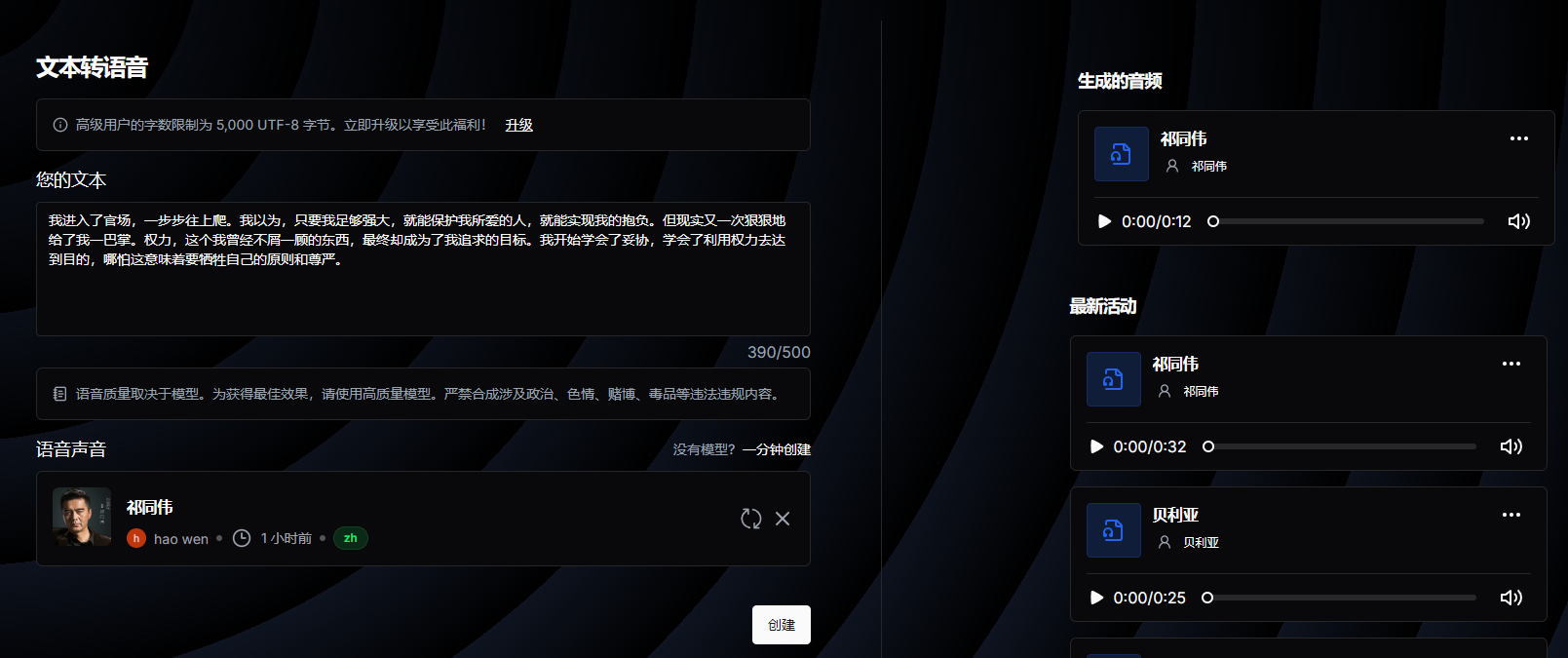Mute volume on the 0:32 audio card
1568x658 pixels.
coord(1511,446)
